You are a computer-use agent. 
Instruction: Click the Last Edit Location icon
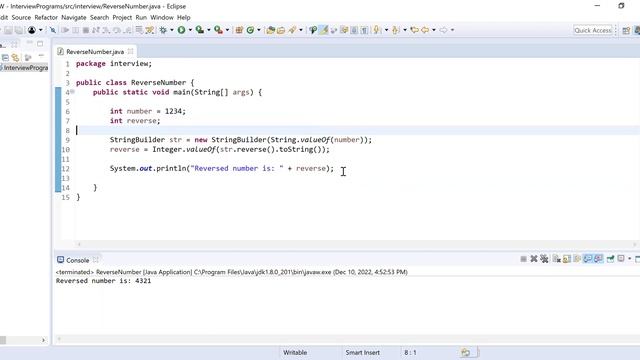pyautogui.click(x=414, y=30)
